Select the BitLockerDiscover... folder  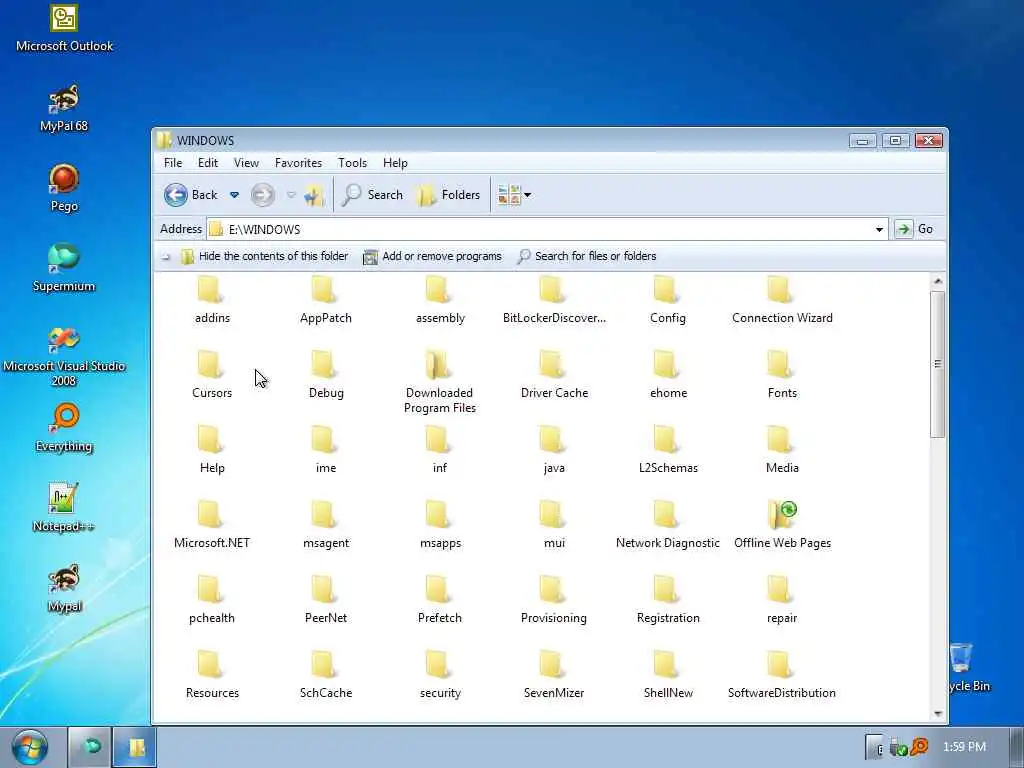coord(554,300)
